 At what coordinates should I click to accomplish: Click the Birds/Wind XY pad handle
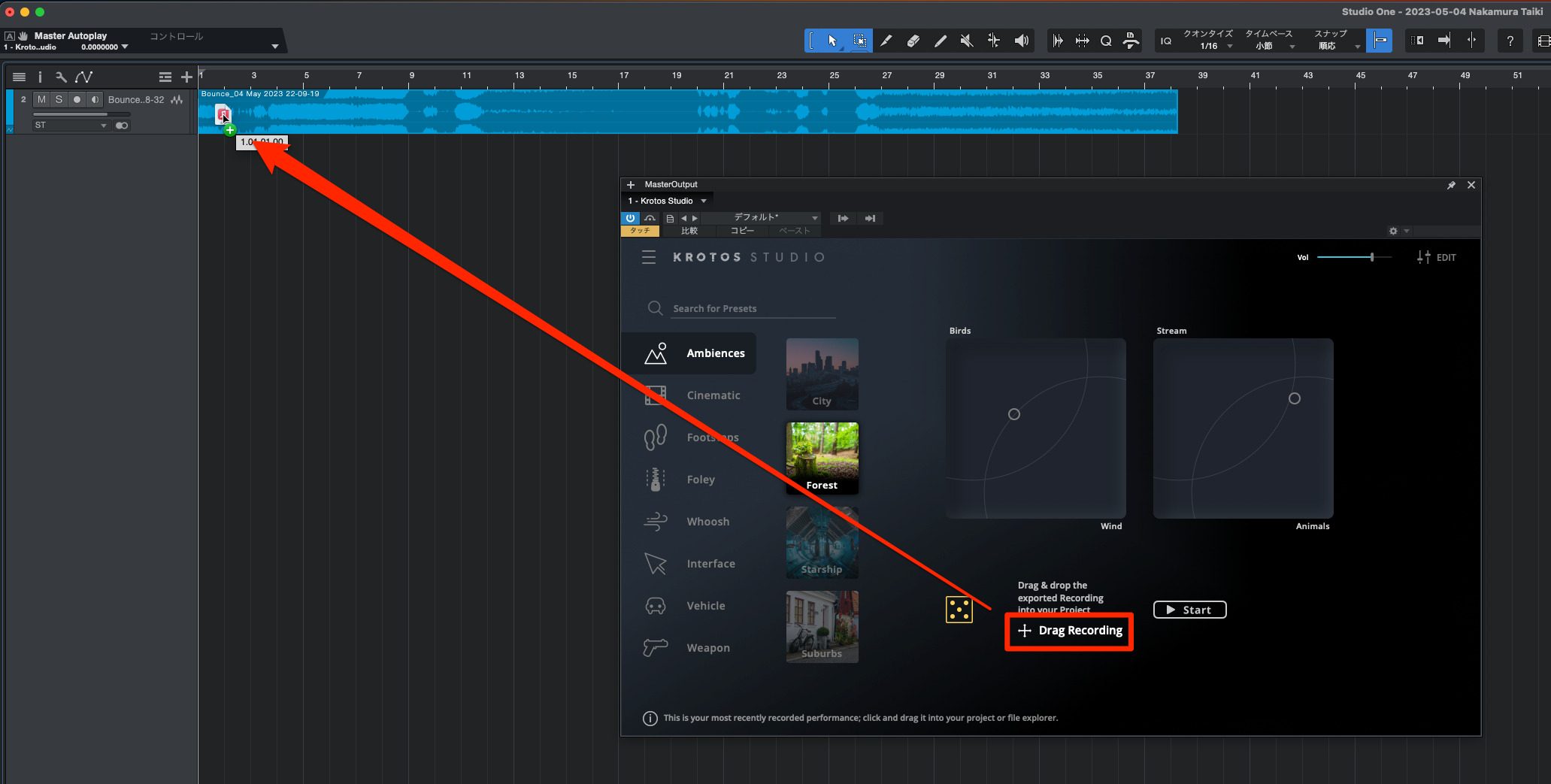coord(1013,414)
